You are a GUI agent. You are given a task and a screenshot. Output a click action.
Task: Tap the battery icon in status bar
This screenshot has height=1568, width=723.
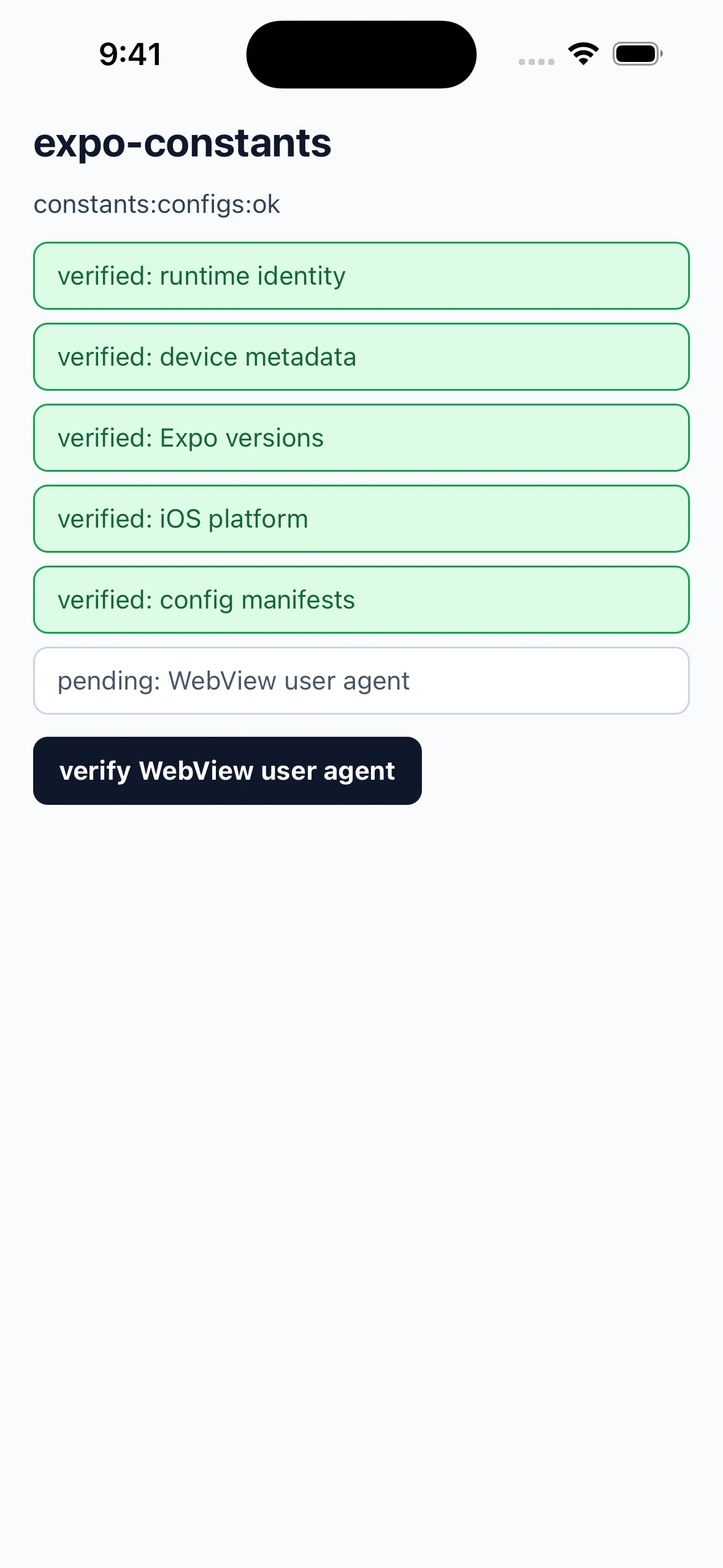(x=638, y=54)
